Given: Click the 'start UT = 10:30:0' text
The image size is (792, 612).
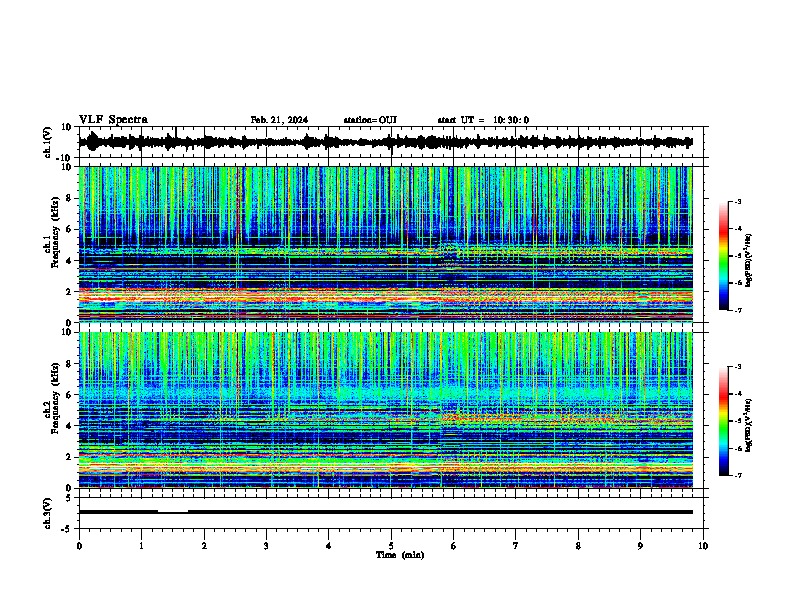Looking at the screenshot, I should (483, 120).
